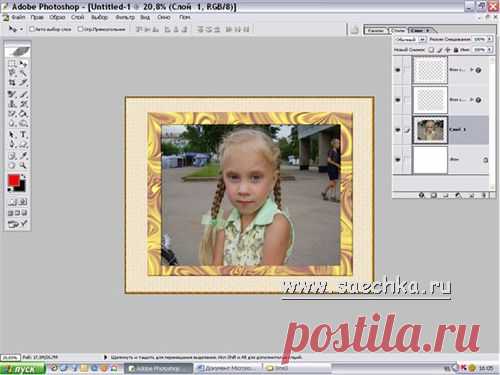The width and height of the screenshot is (500, 375).
Task: Select the History Brush tool
Action: tap(23, 104)
